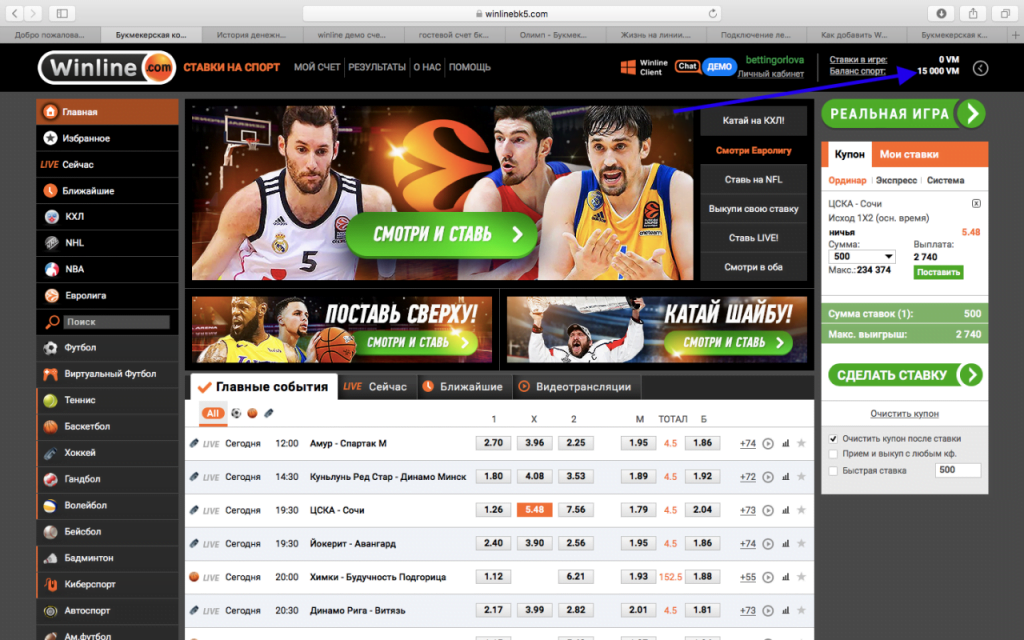
Task: Select Система bet type
Action: click(x=945, y=180)
